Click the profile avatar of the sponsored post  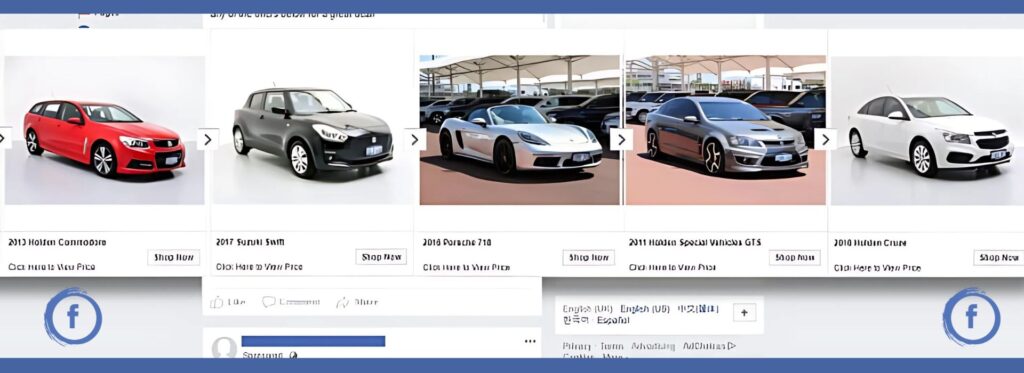click(x=224, y=348)
